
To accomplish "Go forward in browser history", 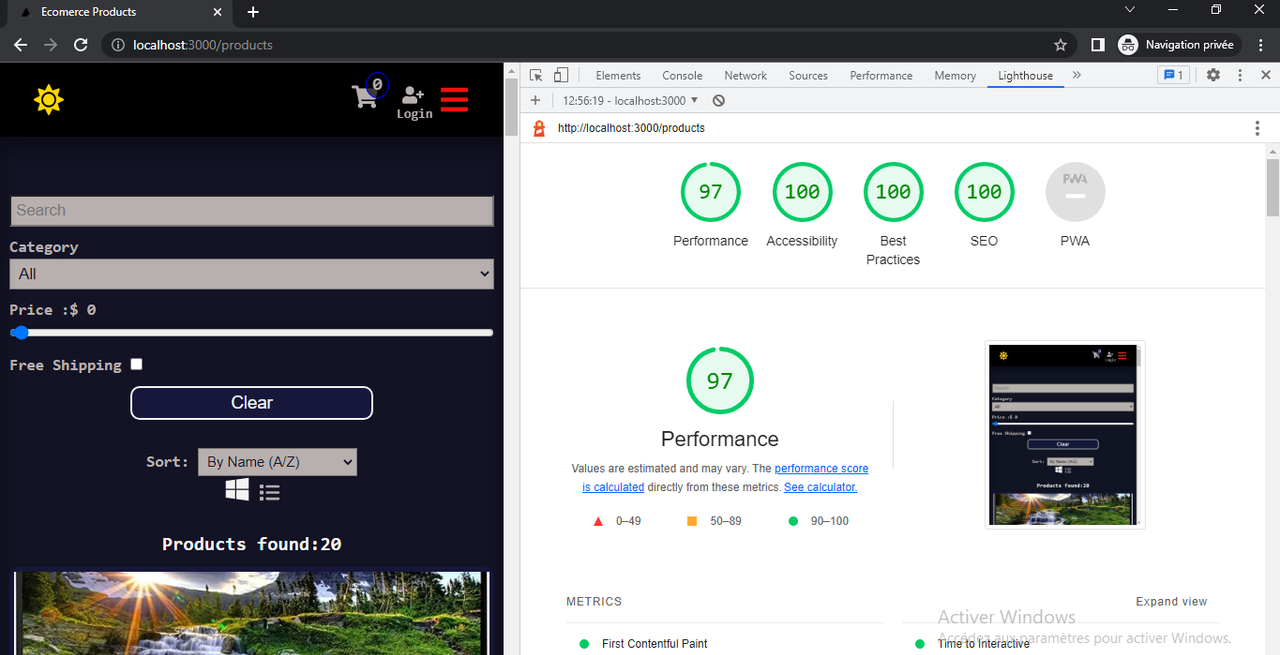I will [51, 45].
